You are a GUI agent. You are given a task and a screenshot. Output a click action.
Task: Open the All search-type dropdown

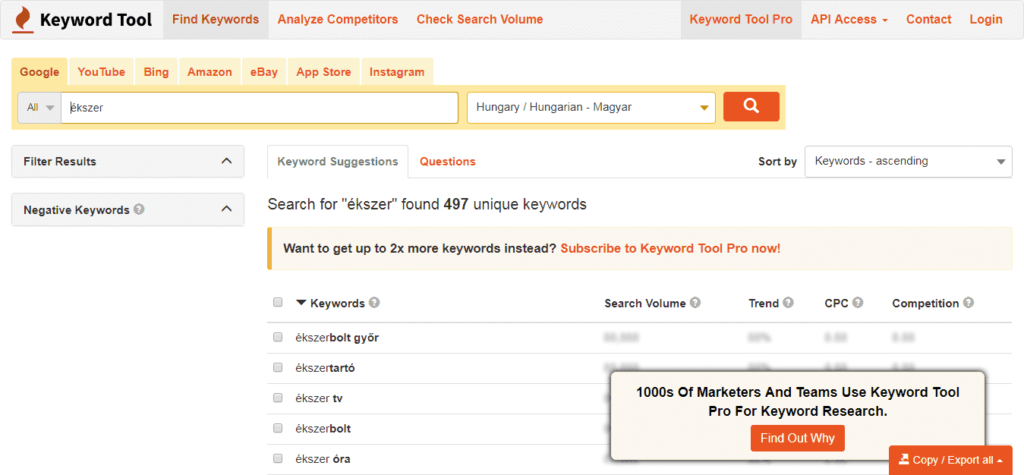click(x=40, y=108)
